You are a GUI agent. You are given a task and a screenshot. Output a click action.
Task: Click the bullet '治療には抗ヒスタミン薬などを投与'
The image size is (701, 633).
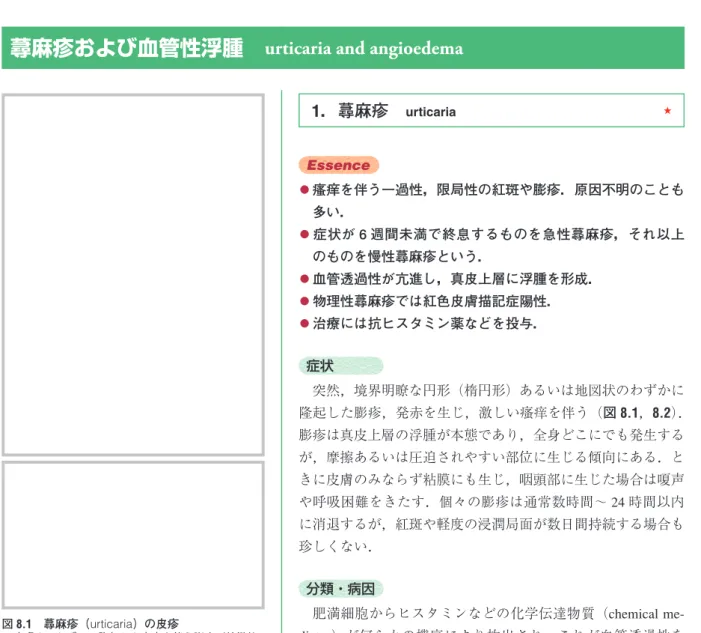point(418,323)
